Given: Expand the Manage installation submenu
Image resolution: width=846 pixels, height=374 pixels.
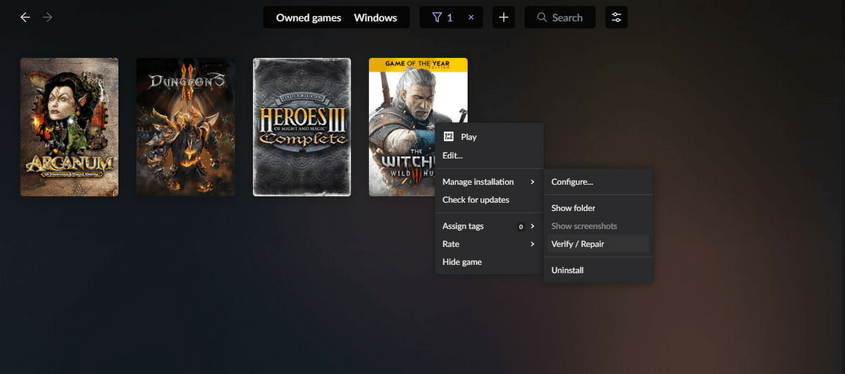Looking at the screenshot, I should pos(489,182).
